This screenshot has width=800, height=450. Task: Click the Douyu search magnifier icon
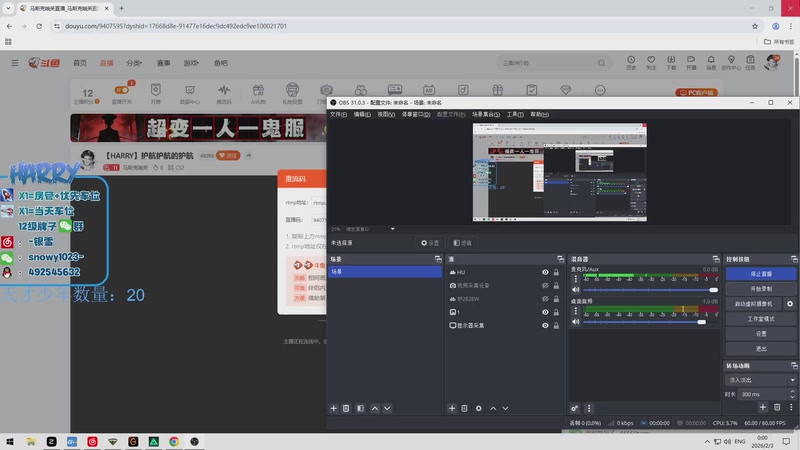click(x=602, y=63)
